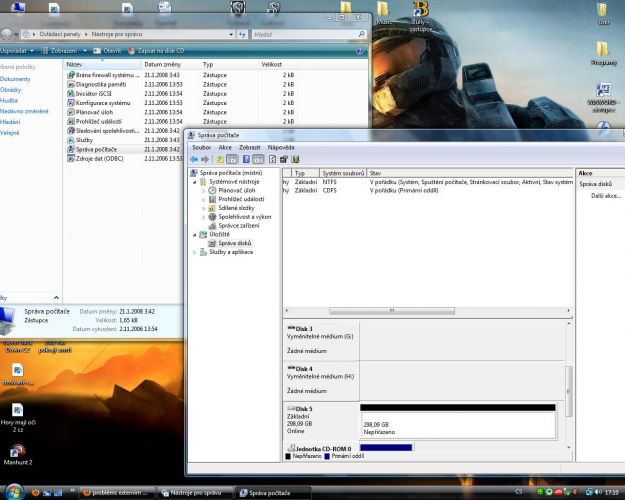The height and width of the screenshot is (500, 625).
Task: Open the Zobrazení dropdown in explorer window
Action: tap(64, 51)
